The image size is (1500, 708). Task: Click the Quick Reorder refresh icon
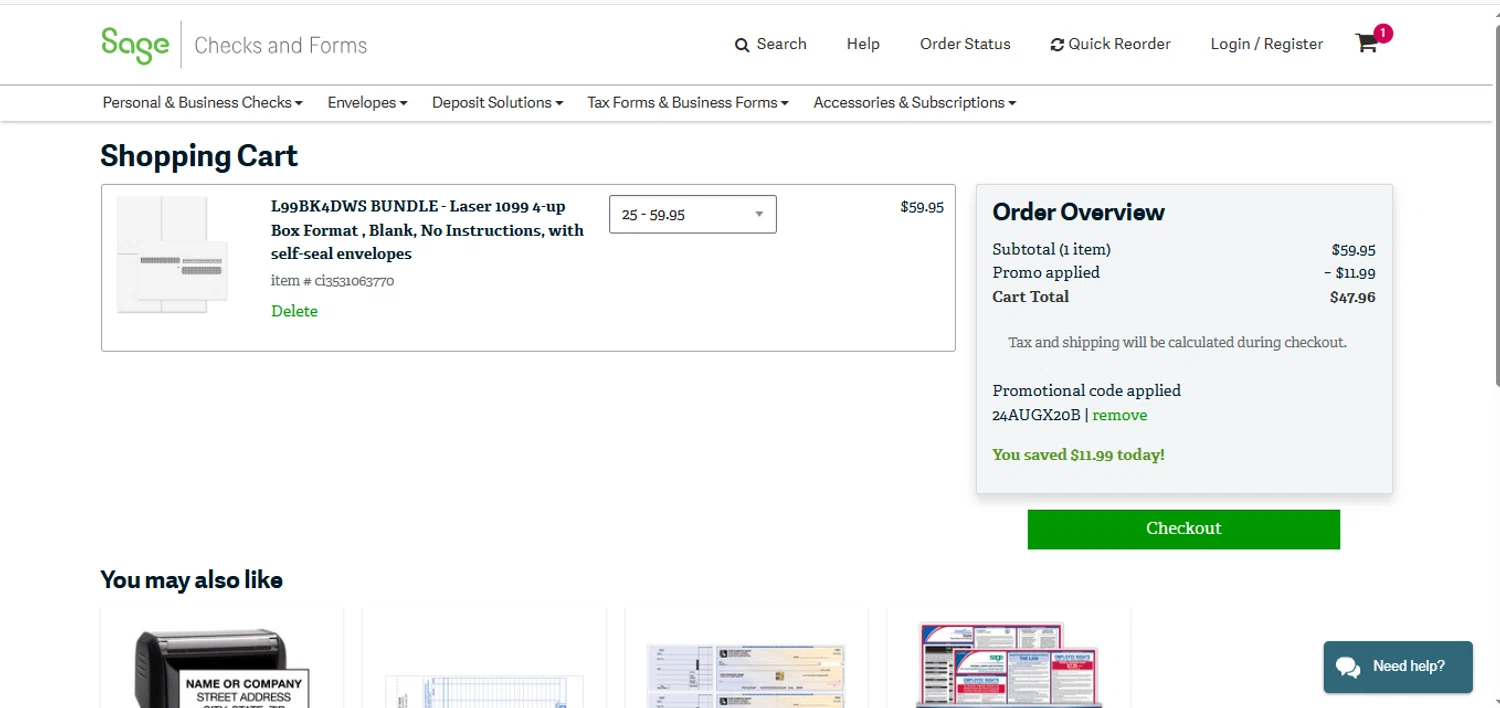point(1057,45)
